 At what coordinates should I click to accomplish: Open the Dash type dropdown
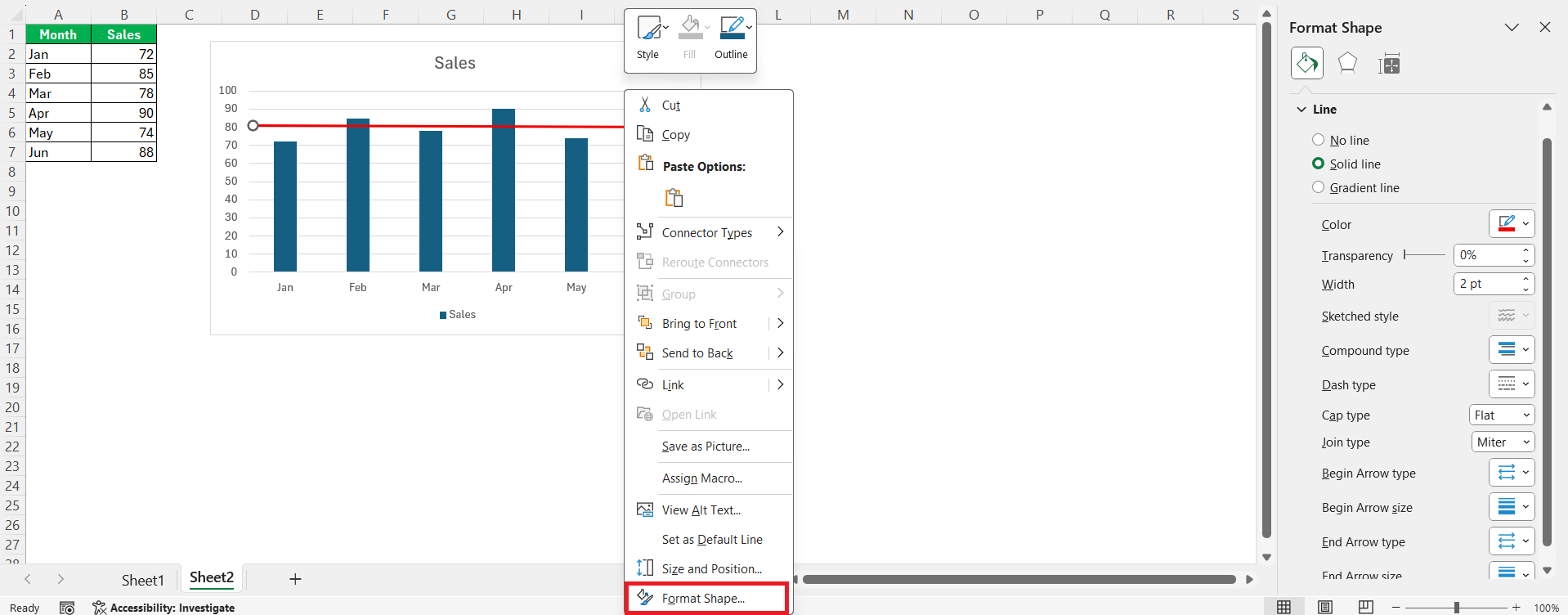(x=1512, y=384)
